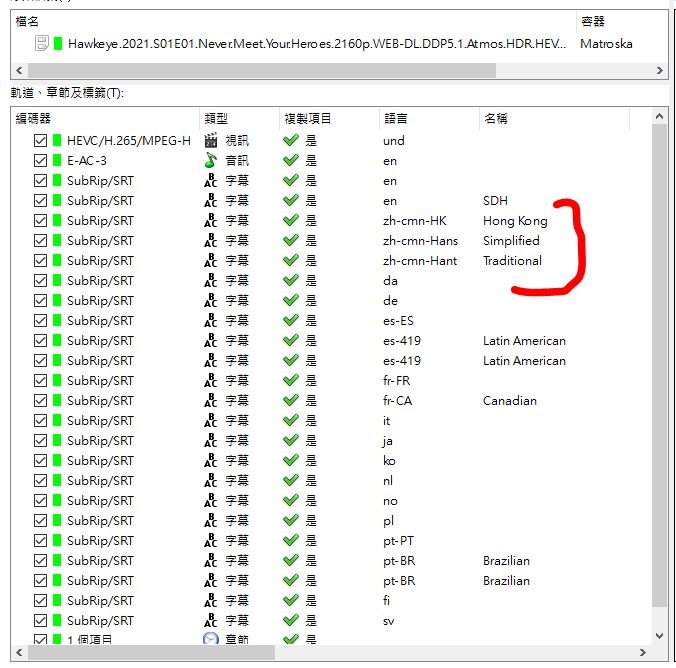Image resolution: width=676 pixels, height=668 pixels.
Task: Click the up arrow of the tracks vertical scrollbar
Action: 659,116
